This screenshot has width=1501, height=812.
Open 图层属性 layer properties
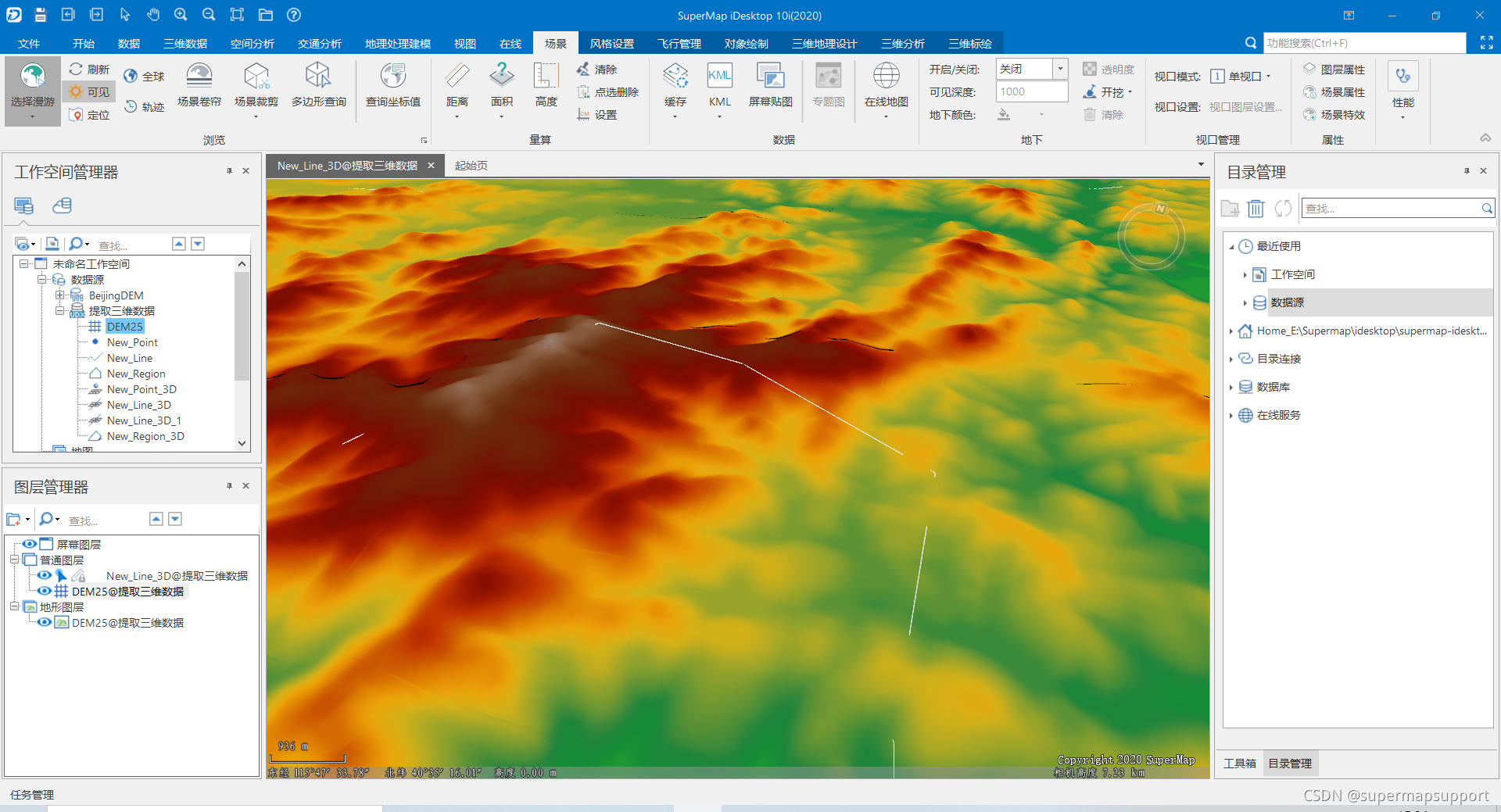1334,70
